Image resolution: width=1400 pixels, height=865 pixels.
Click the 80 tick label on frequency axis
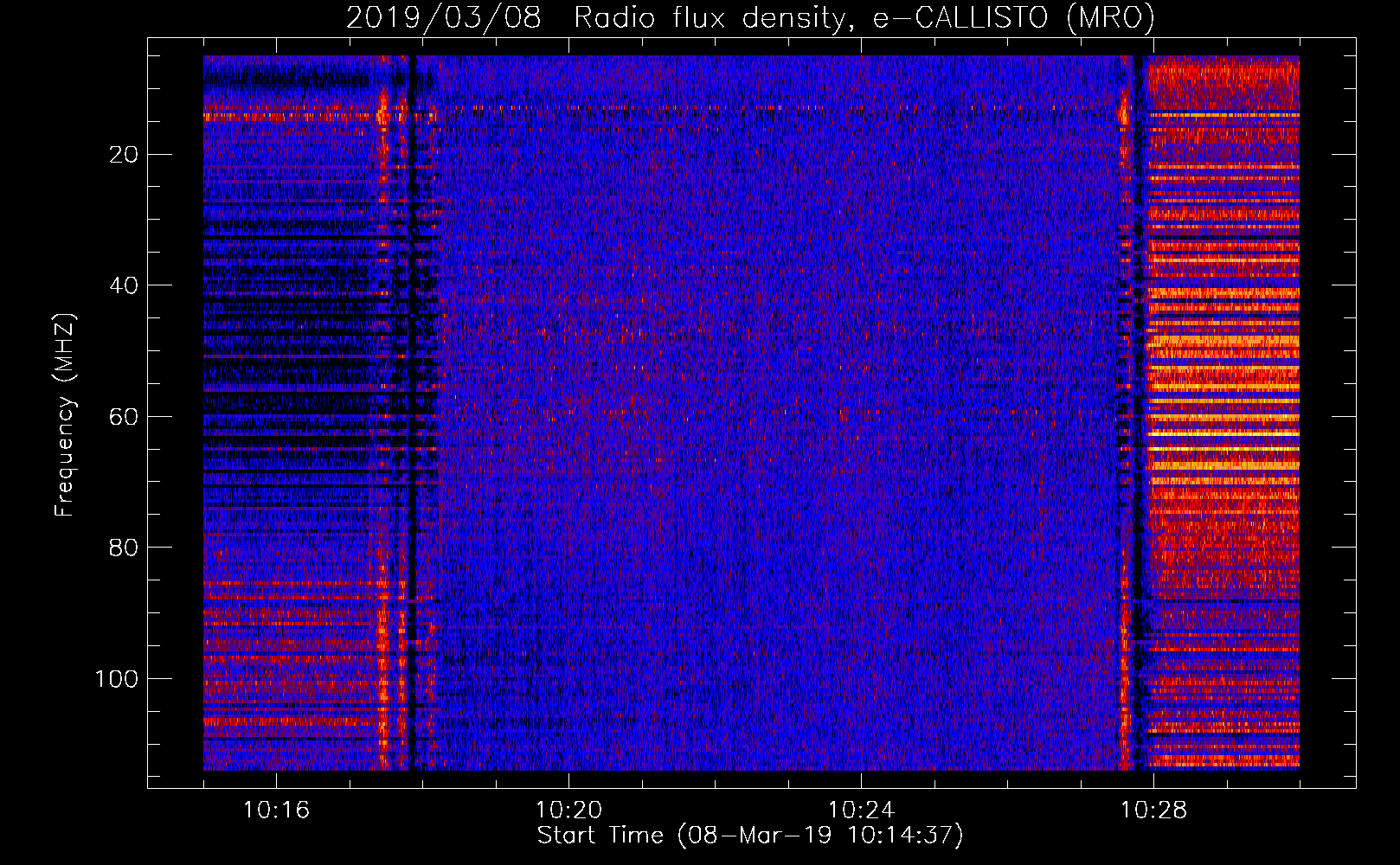[124, 548]
